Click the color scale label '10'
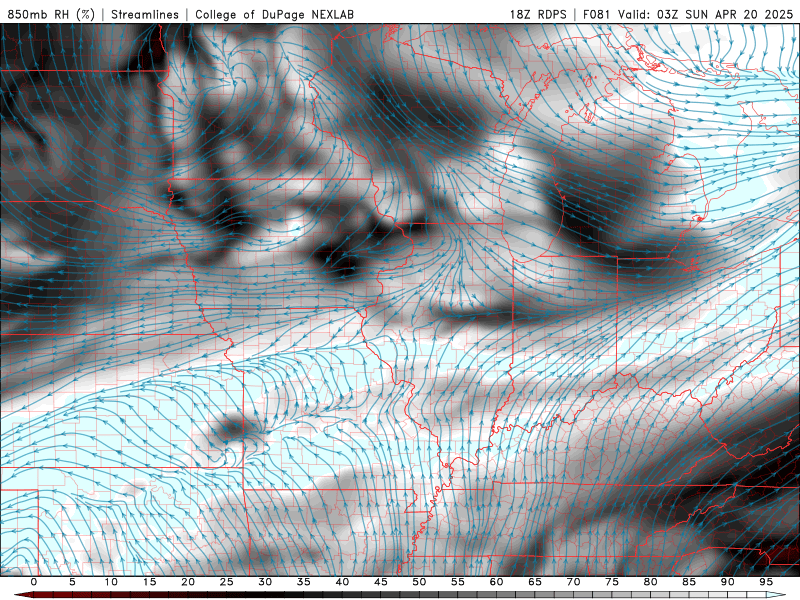Viewport: 800px width, 600px height. click(111, 582)
